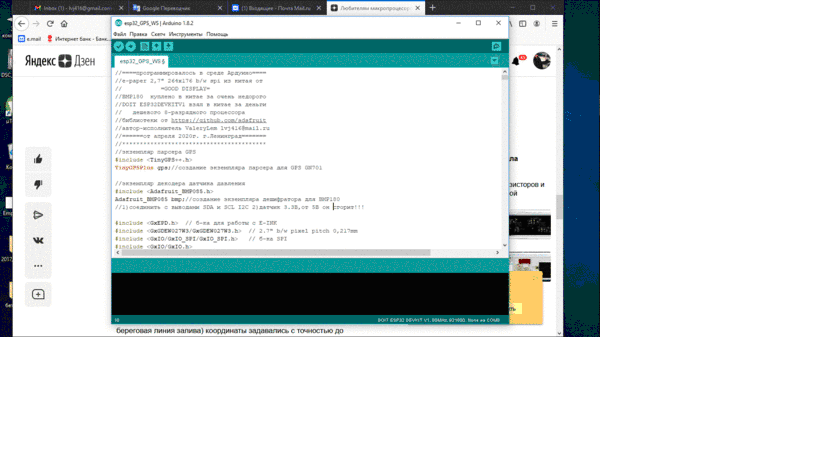Open the three-dots more options on Zen sidebar
The width and height of the screenshot is (819, 460).
point(38,266)
